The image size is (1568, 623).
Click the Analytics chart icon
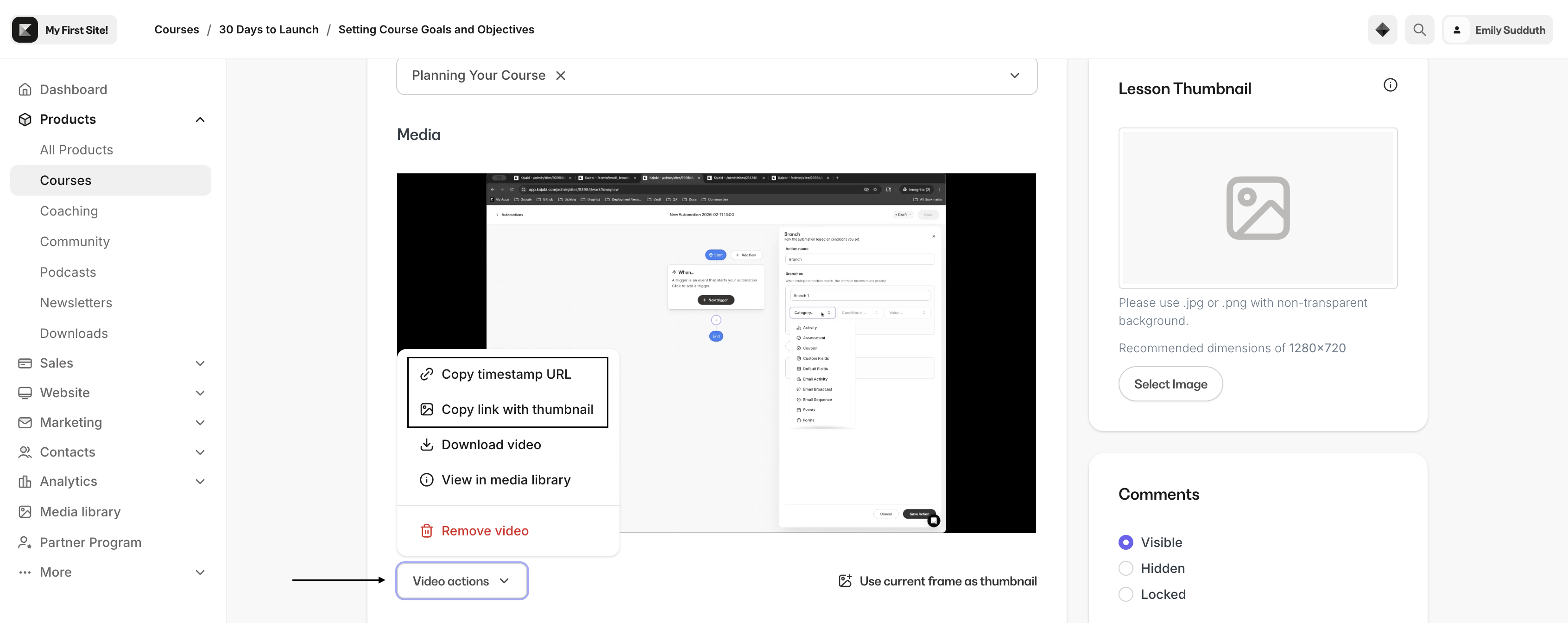click(x=25, y=481)
